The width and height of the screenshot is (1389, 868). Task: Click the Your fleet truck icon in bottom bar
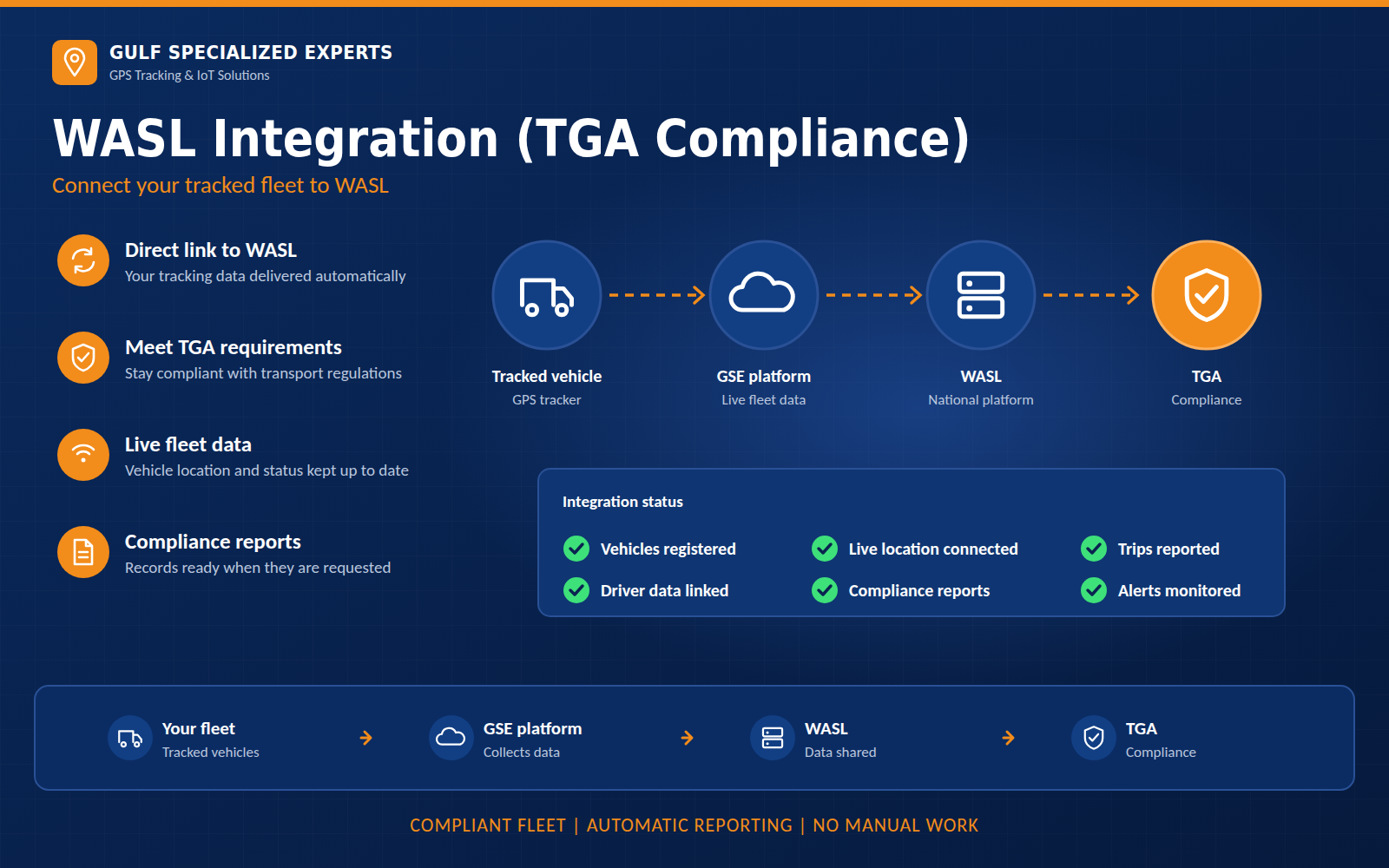click(x=130, y=738)
